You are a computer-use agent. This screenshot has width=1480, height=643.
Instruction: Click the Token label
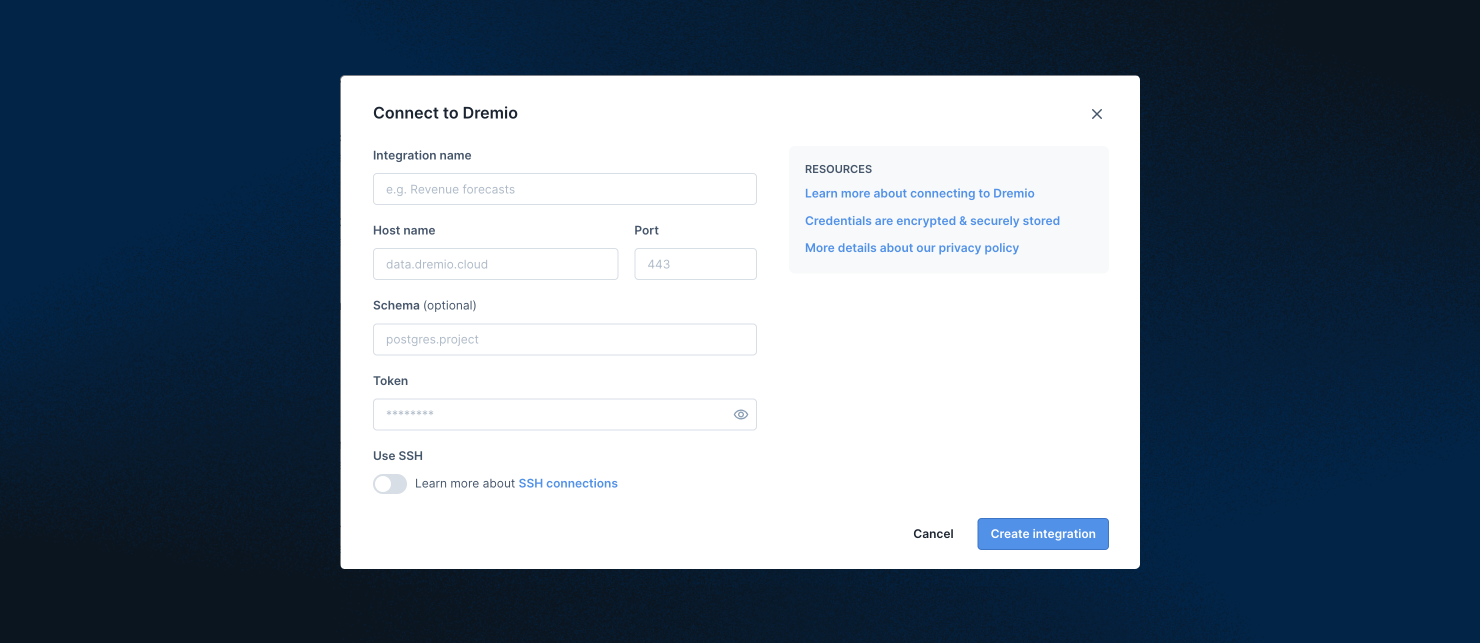390,381
